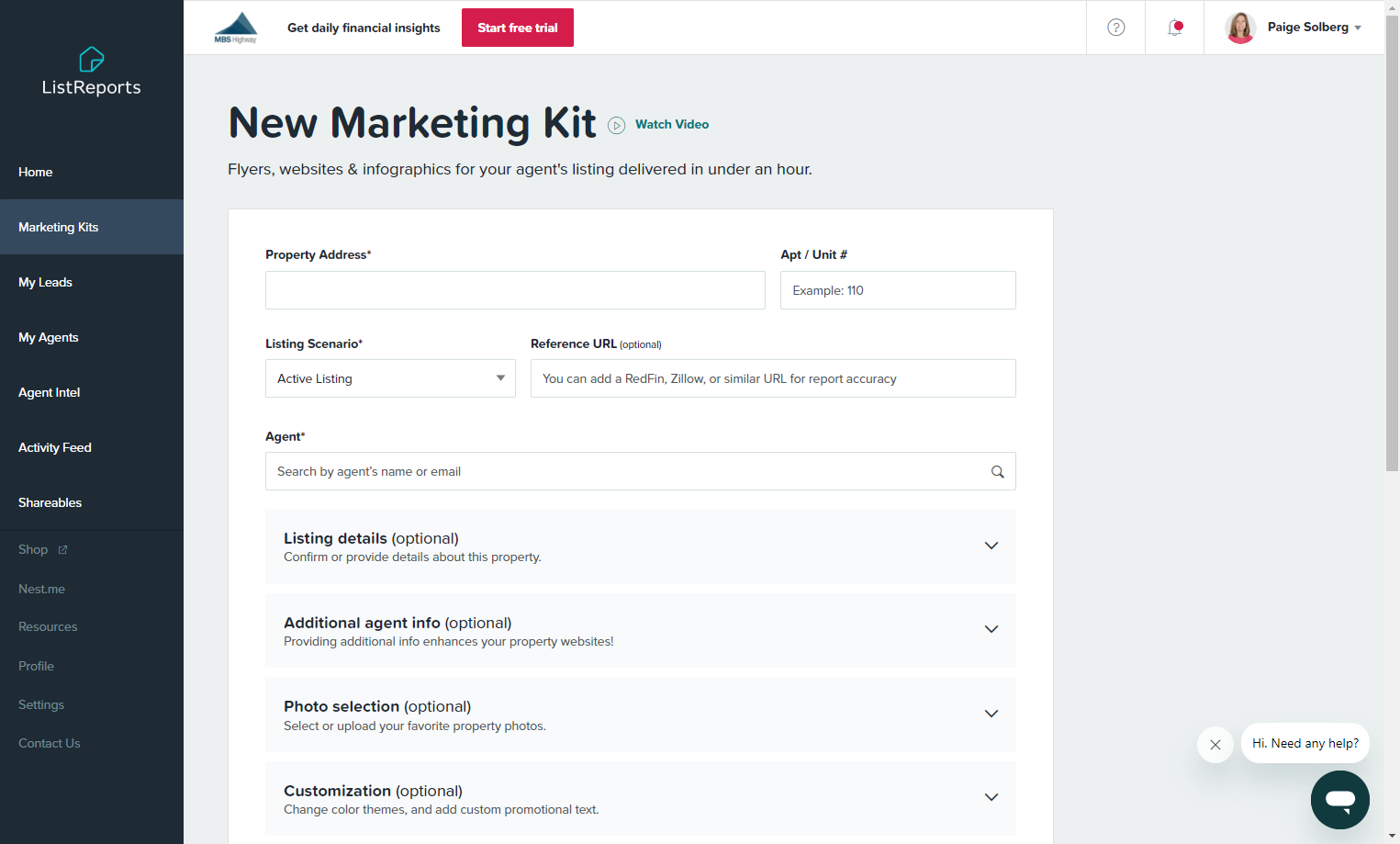Click Paige Solberg's profile avatar
1400x844 pixels.
[x=1240, y=28]
